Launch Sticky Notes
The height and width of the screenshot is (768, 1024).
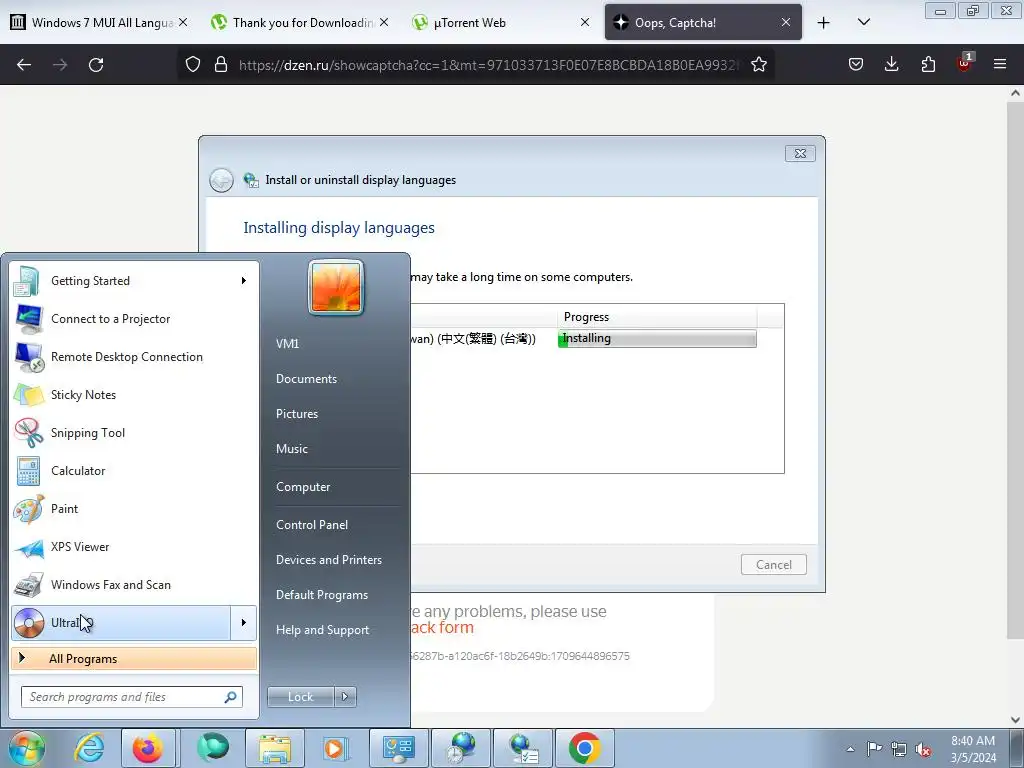(134, 394)
